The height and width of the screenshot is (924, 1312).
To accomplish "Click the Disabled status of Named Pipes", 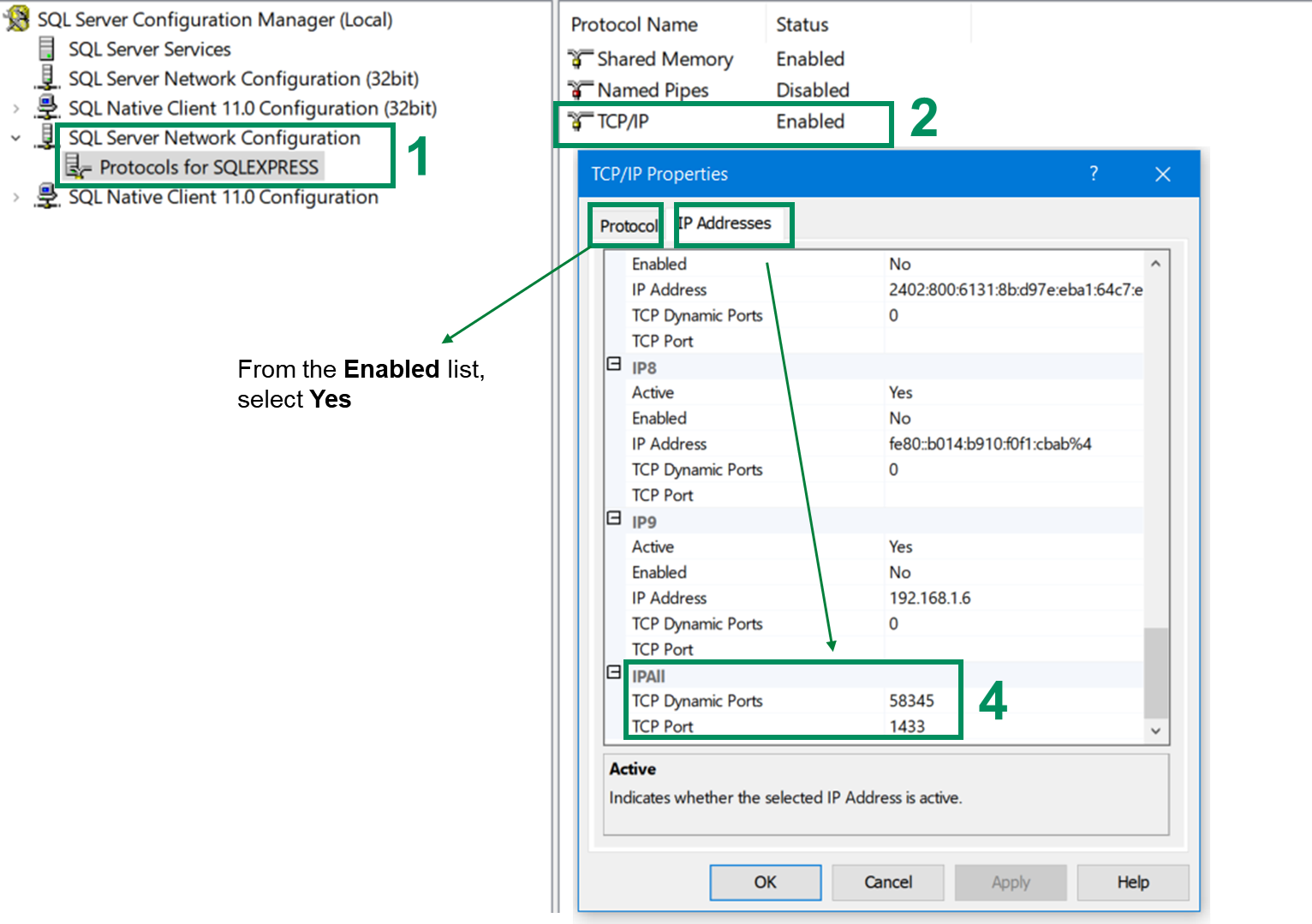I will [x=813, y=90].
